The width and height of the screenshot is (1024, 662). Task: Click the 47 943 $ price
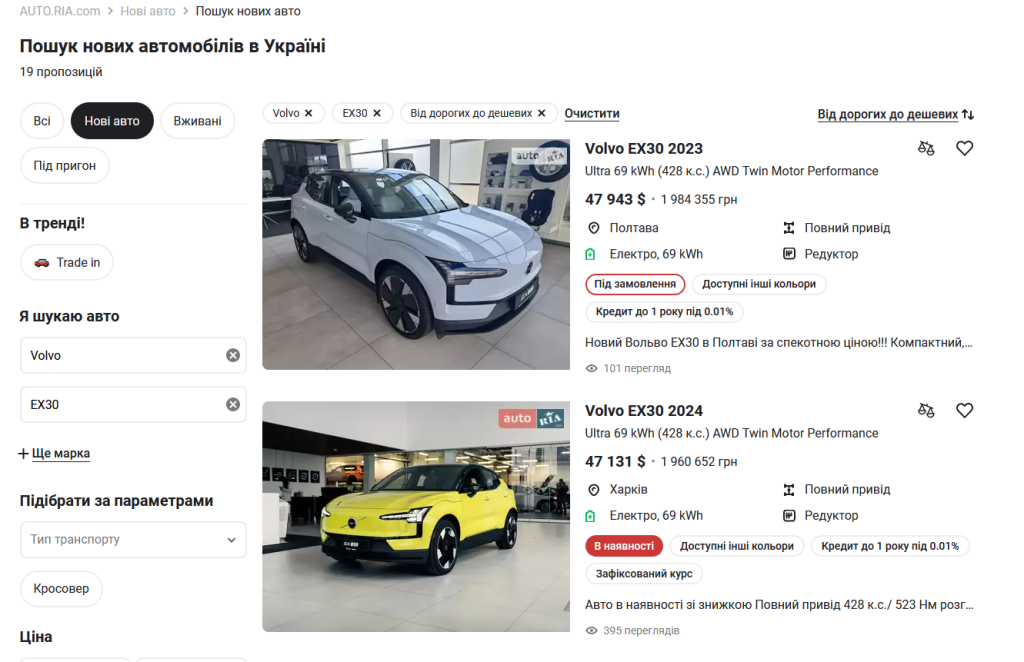pyautogui.click(x=615, y=199)
